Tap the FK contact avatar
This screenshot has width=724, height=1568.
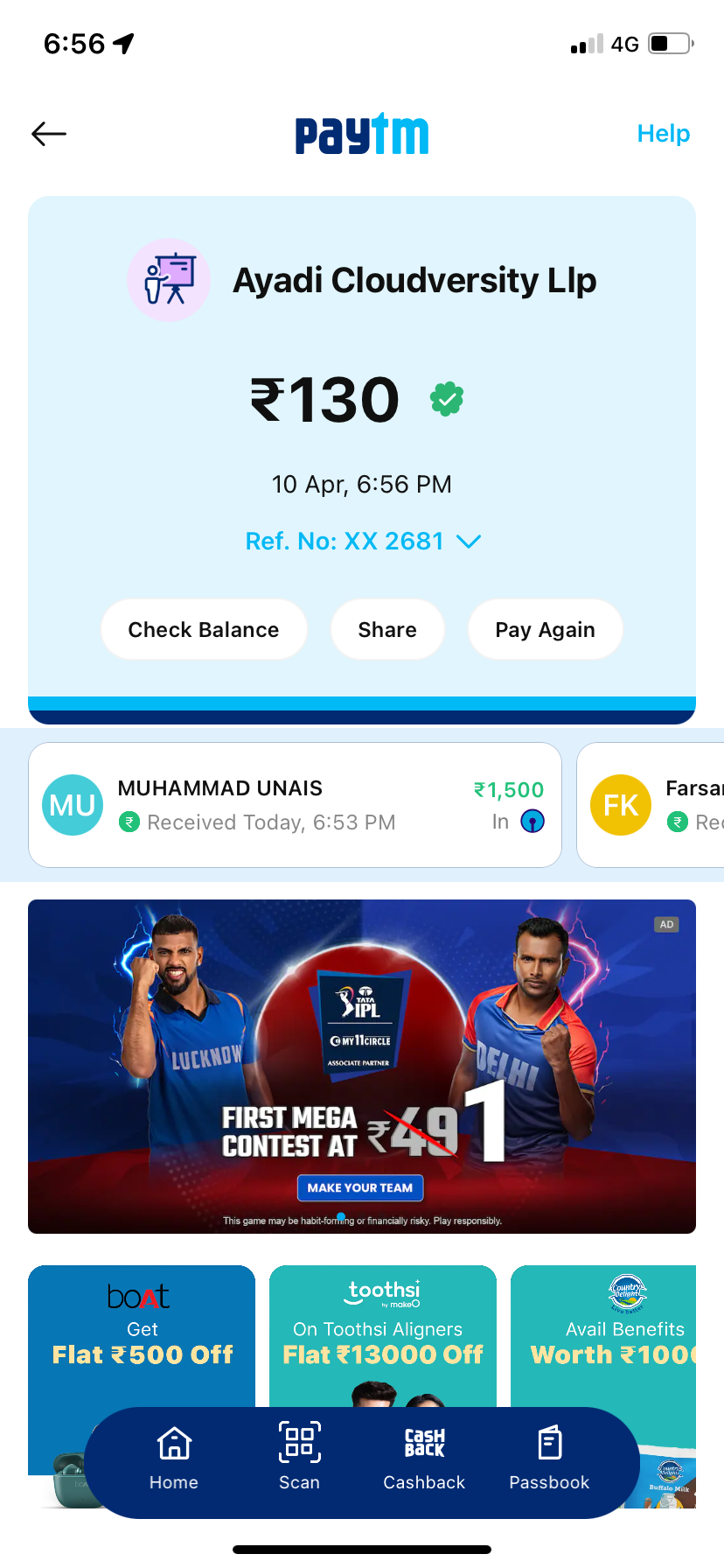(x=621, y=805)
